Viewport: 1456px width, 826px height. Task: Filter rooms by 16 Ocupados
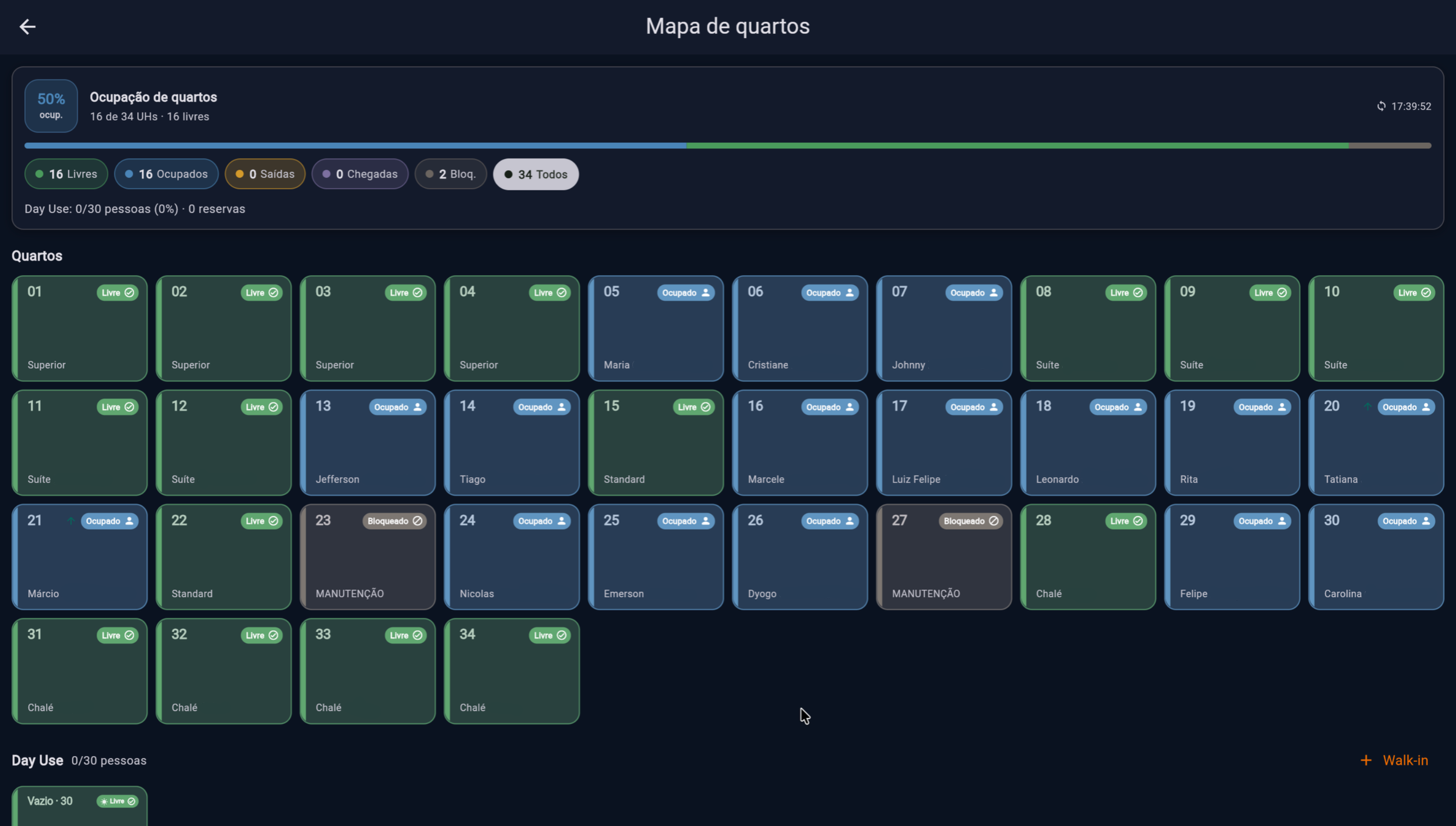pos(166,174)
